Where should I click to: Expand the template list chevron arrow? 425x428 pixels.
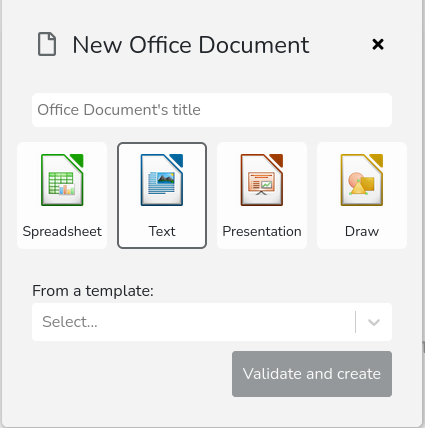tap(374, 322)
